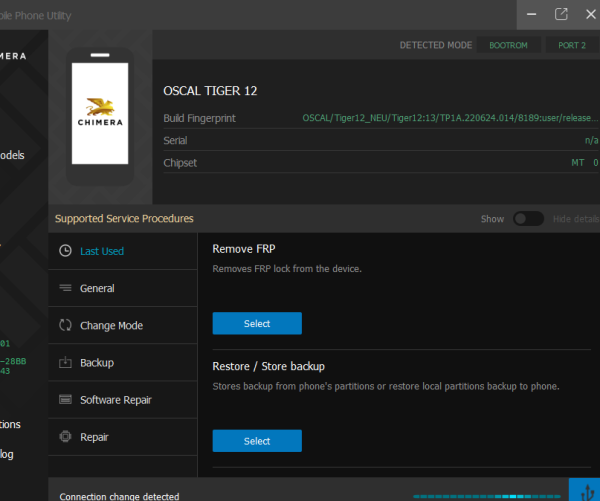Select the Restore / Store backup procedure

(x=257, y=441)
